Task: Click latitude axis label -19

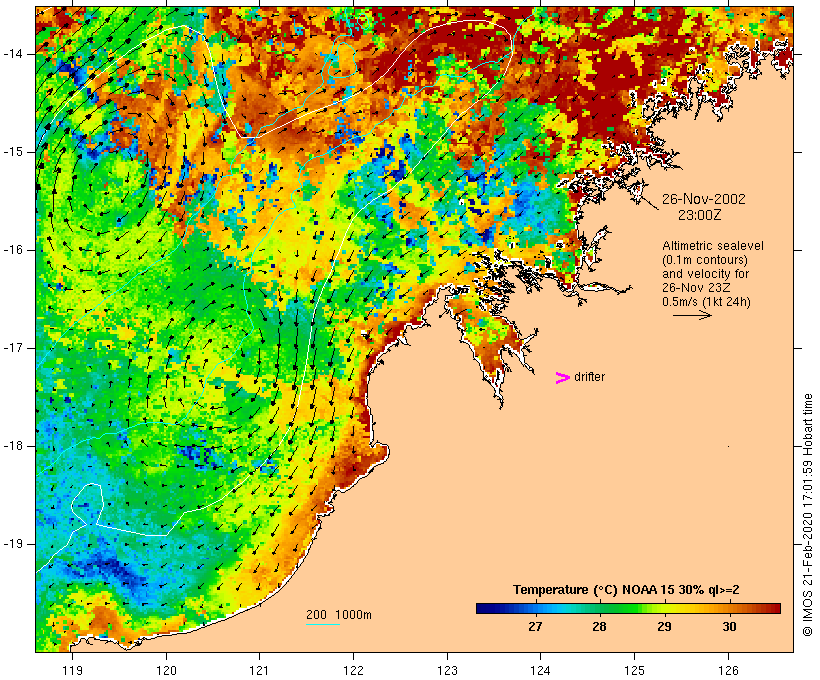Action: click(12, 544)
